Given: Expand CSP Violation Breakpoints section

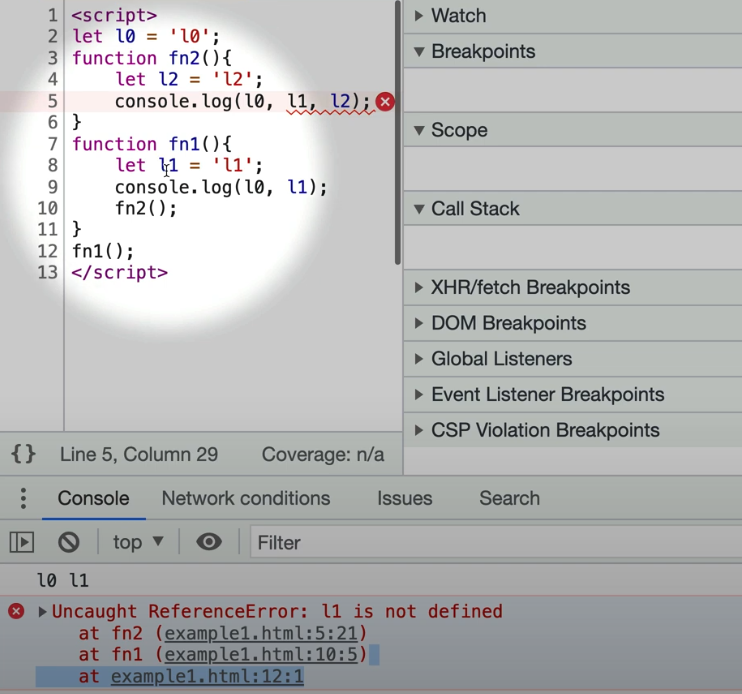Looking at the screenshot, I should click(x=573, y=430).
